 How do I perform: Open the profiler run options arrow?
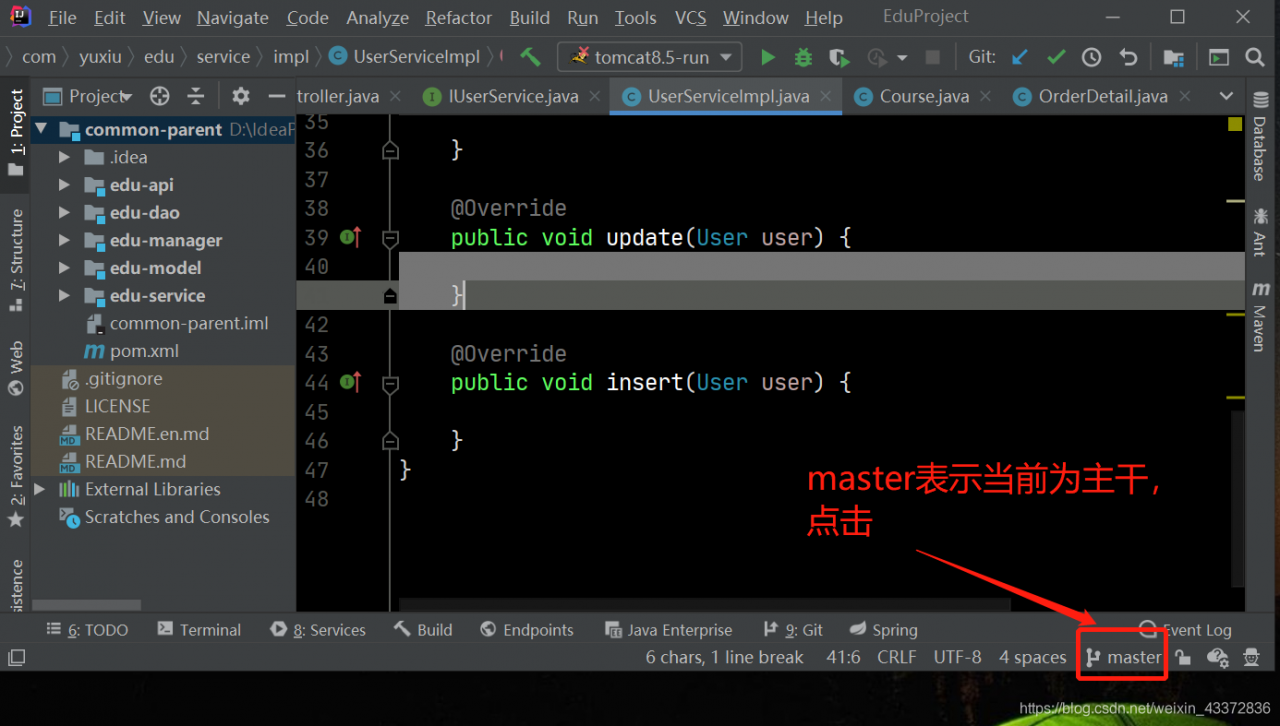click(x=902, y=58)
